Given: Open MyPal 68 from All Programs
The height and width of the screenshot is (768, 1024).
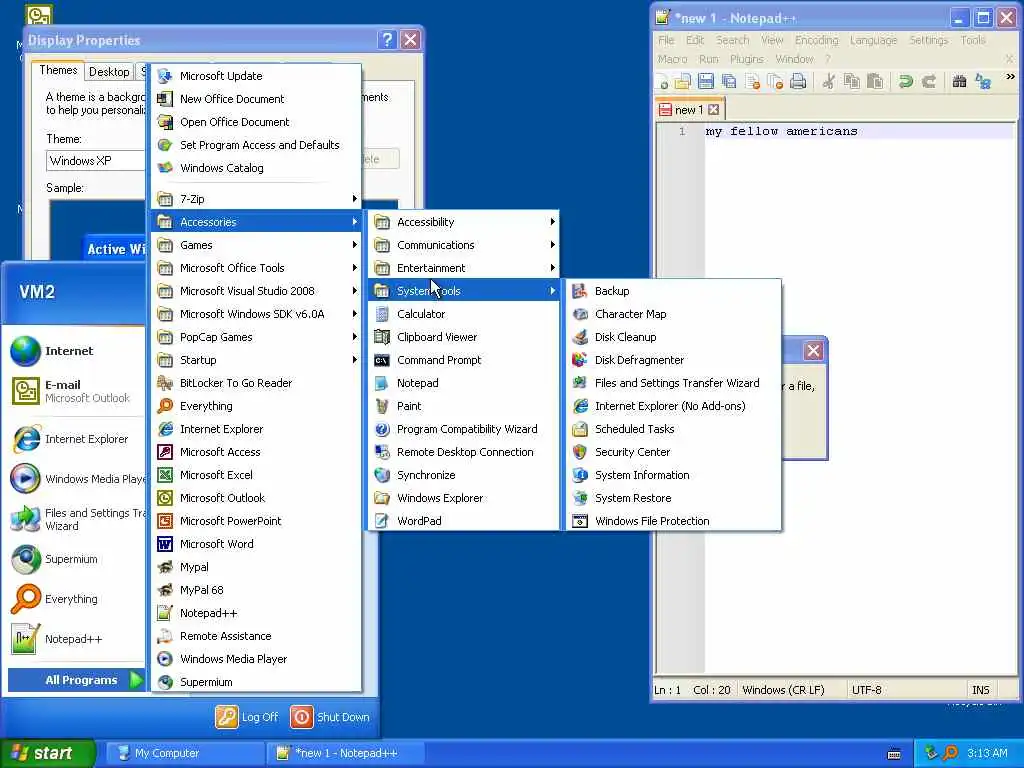Looking at the screenshot, I should (257, 590).
